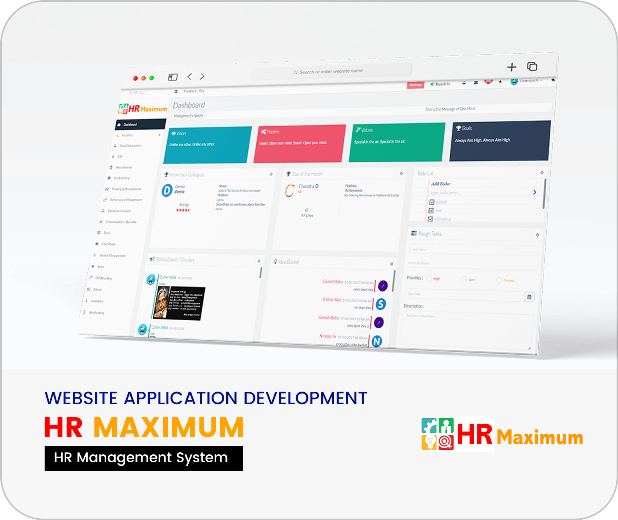The height and width of the screenshot is (520, 618).
Task: Check the second todo item checkbox
Action: pyautogui.click(x=431, y=211)
